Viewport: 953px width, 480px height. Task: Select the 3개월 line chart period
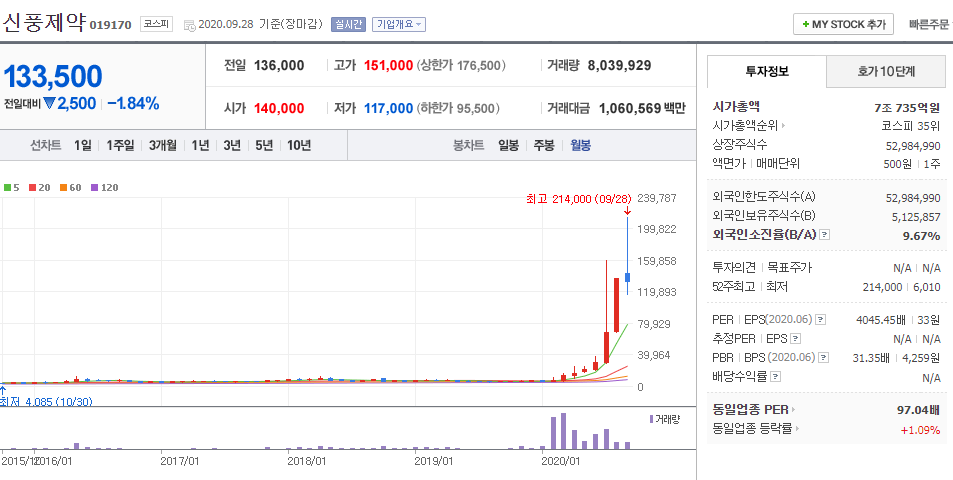click(162, 145)
